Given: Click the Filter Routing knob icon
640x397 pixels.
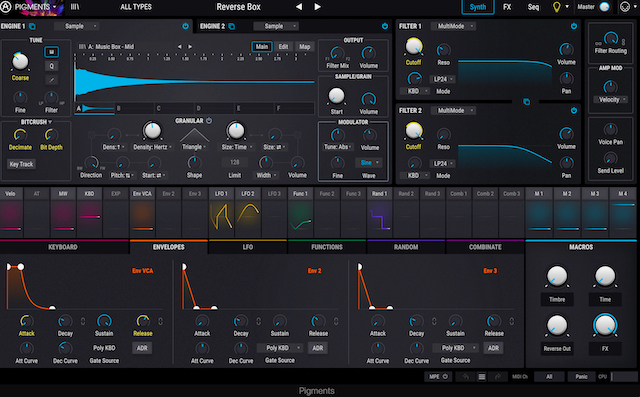Looking at the screenshot, I should pyautogui.click(x=611, y=38).
